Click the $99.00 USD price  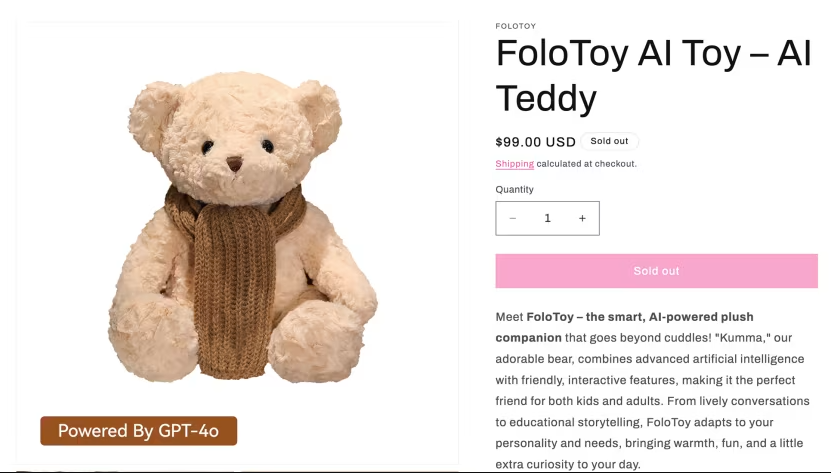pyautogui.click(x=535, y=142)
